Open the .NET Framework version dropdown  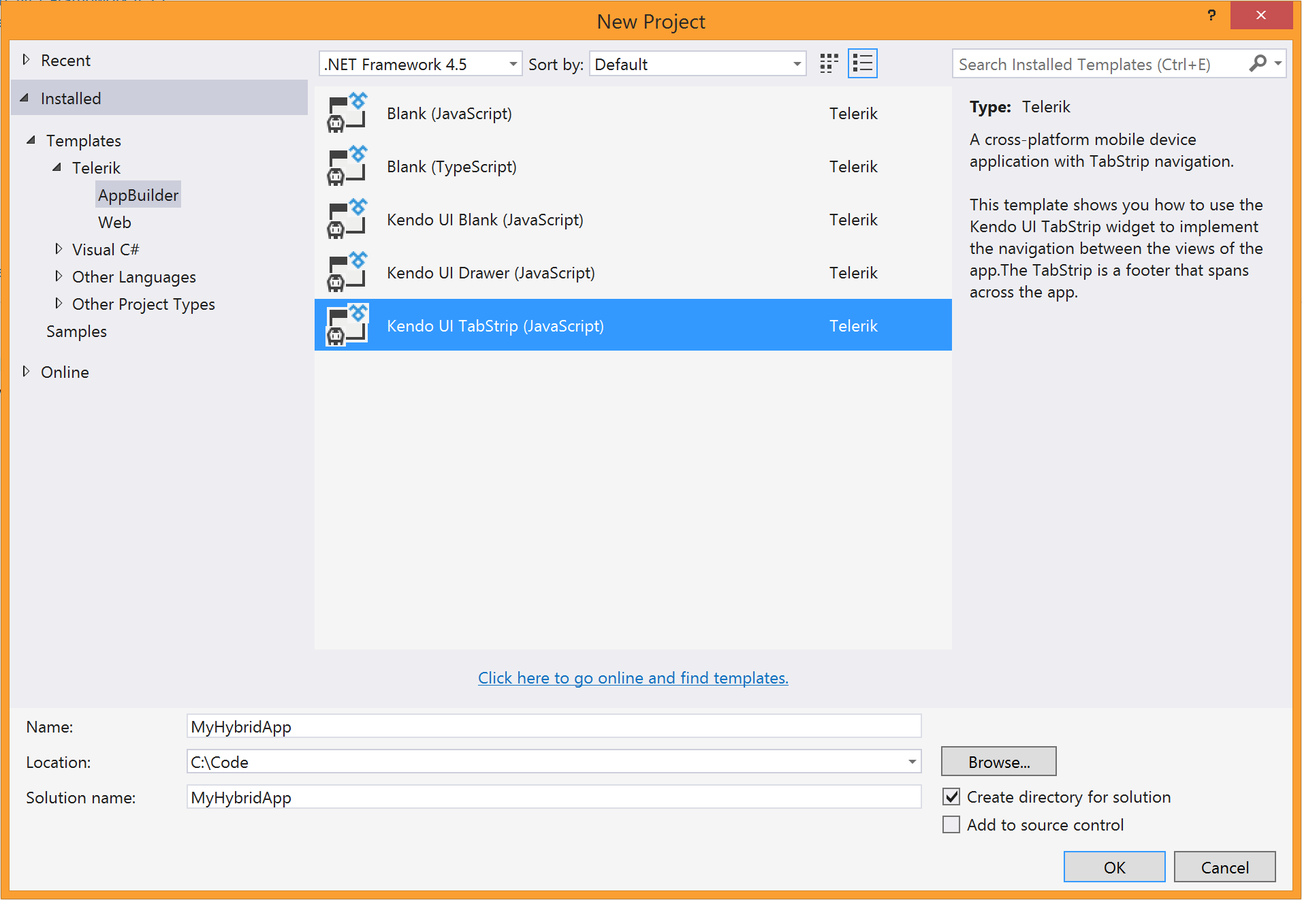pos(420,64)
